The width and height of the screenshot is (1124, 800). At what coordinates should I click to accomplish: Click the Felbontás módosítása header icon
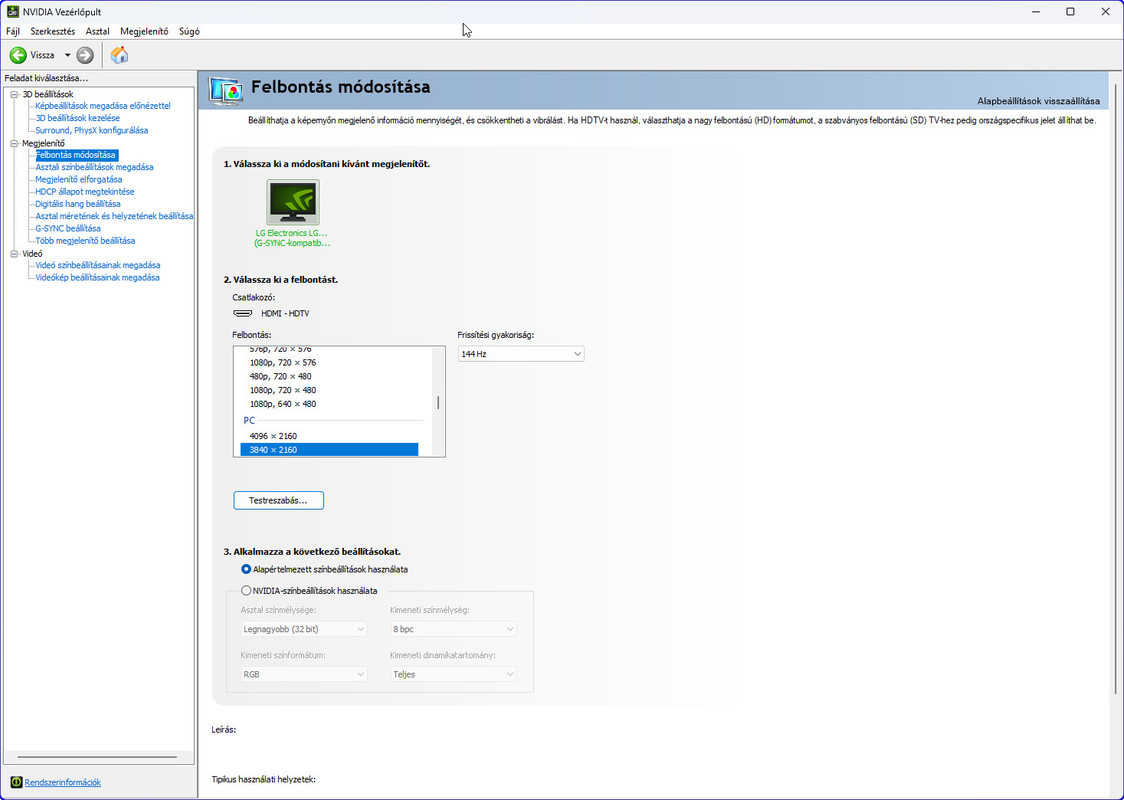coord(226,91)
